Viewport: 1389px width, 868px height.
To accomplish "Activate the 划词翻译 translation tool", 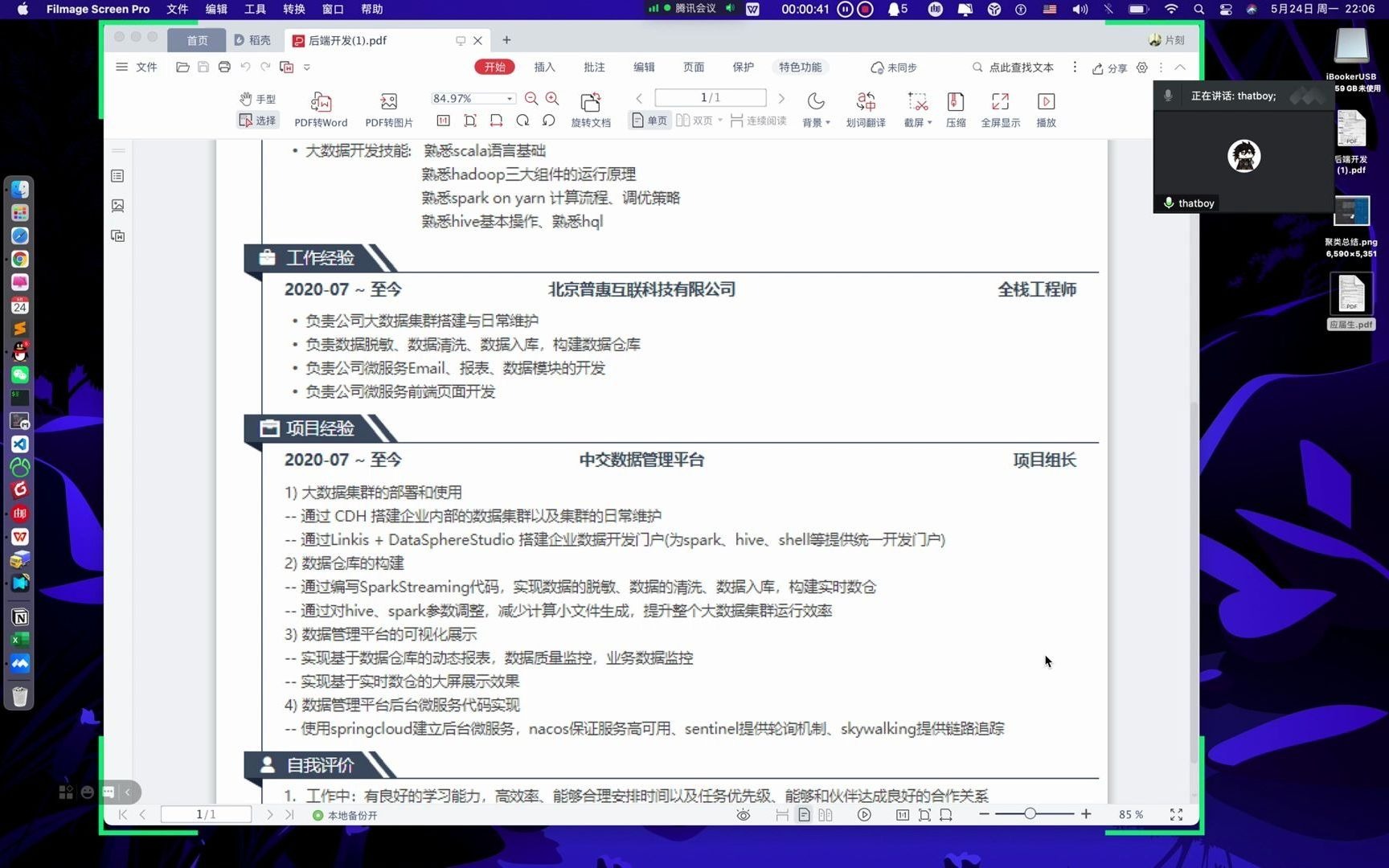I will (866, 108).
